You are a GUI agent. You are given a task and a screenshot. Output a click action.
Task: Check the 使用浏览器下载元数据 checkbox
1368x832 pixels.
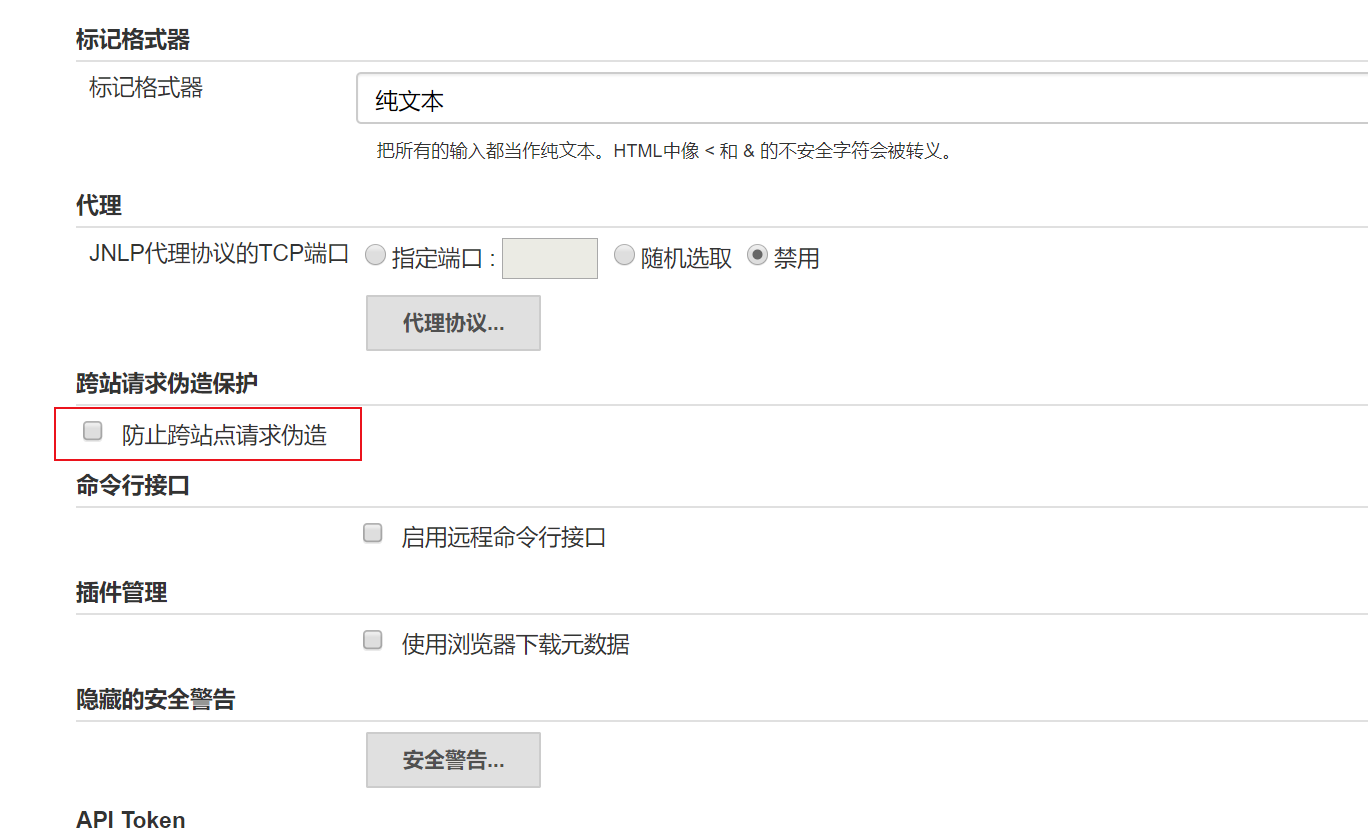(x=373, y=641)
